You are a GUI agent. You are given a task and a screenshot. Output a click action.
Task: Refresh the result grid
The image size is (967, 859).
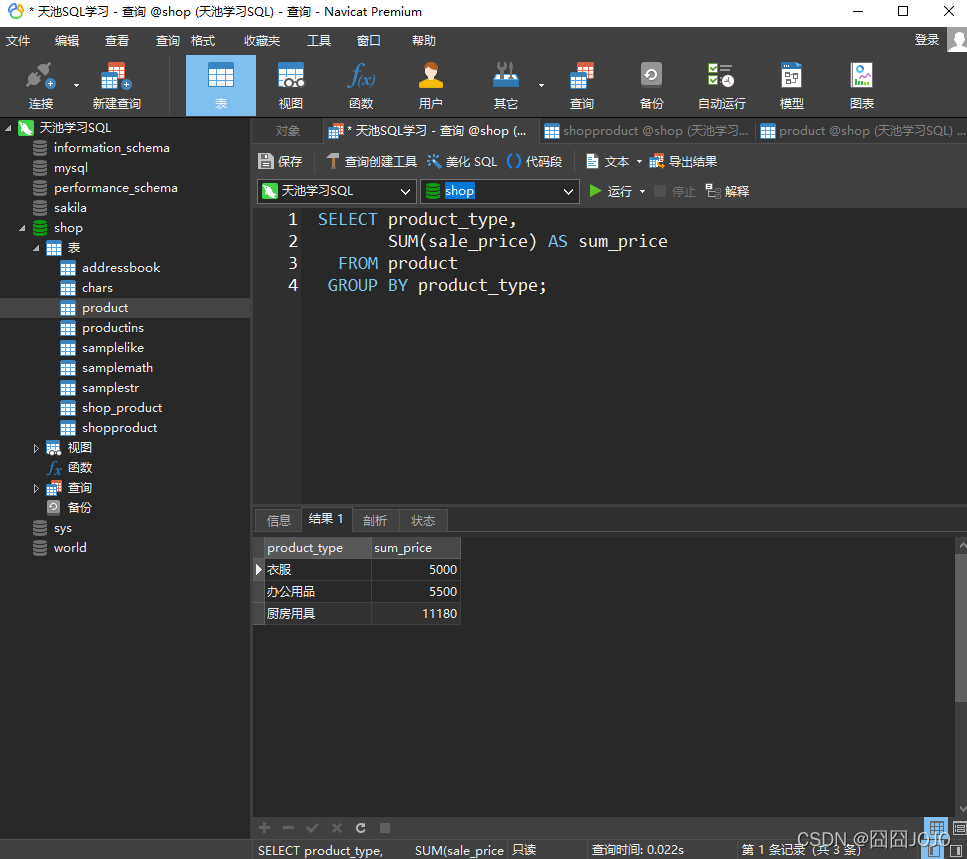(x=361, y=828)
